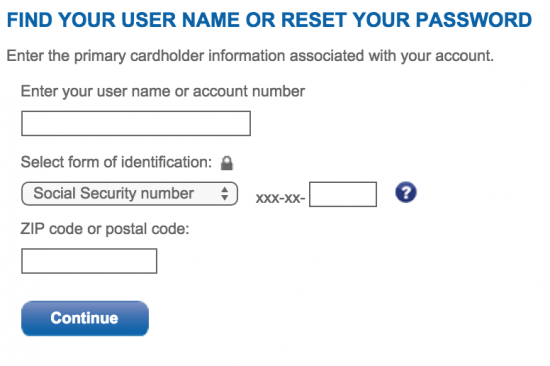Click the "Find Your User Name" heading
The height and width of the screenshot is (366, 550).
click(123, 20)
